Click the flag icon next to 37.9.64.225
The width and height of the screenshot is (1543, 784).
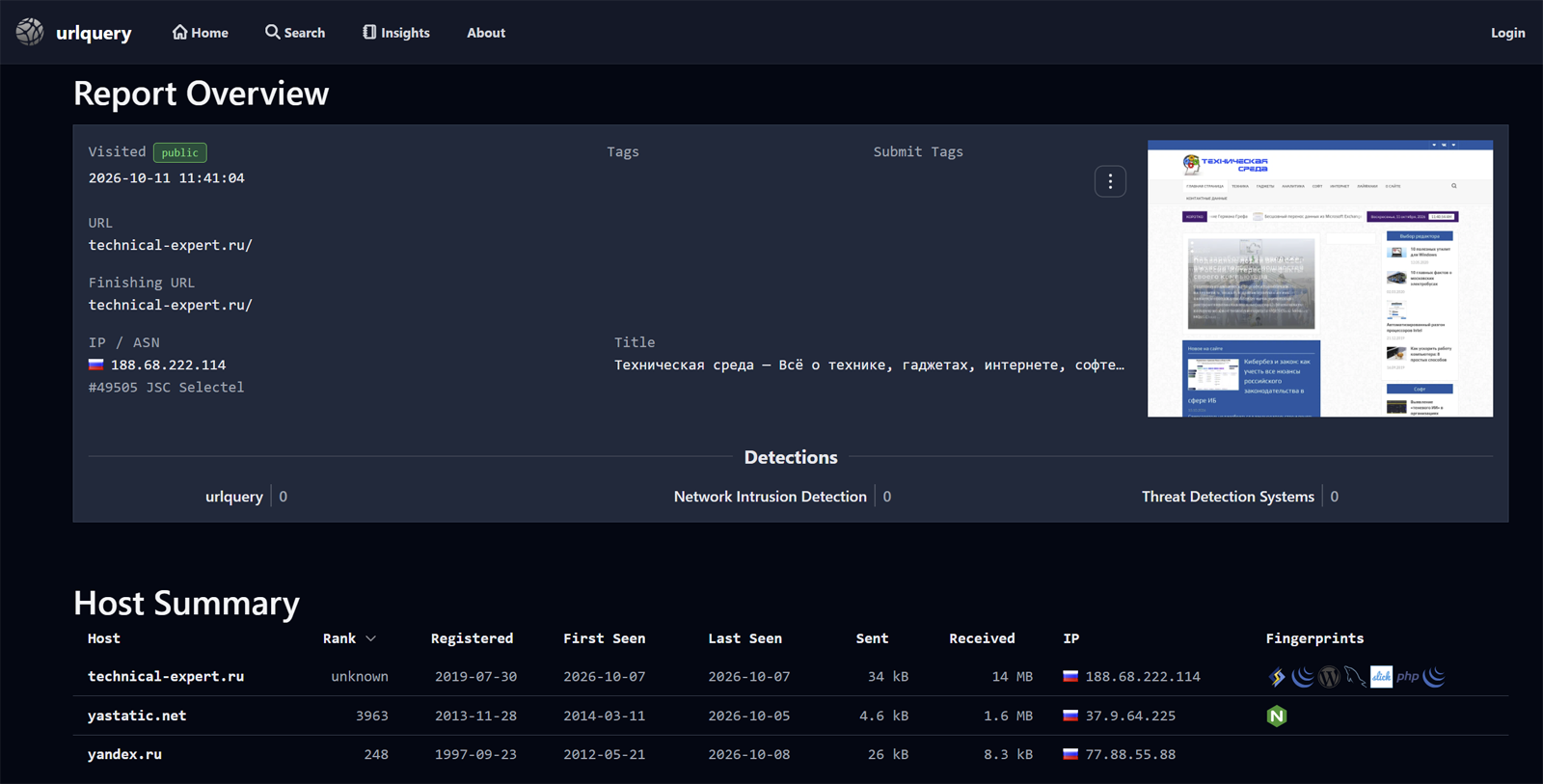pyautogui.click(x=1070, y=716)
